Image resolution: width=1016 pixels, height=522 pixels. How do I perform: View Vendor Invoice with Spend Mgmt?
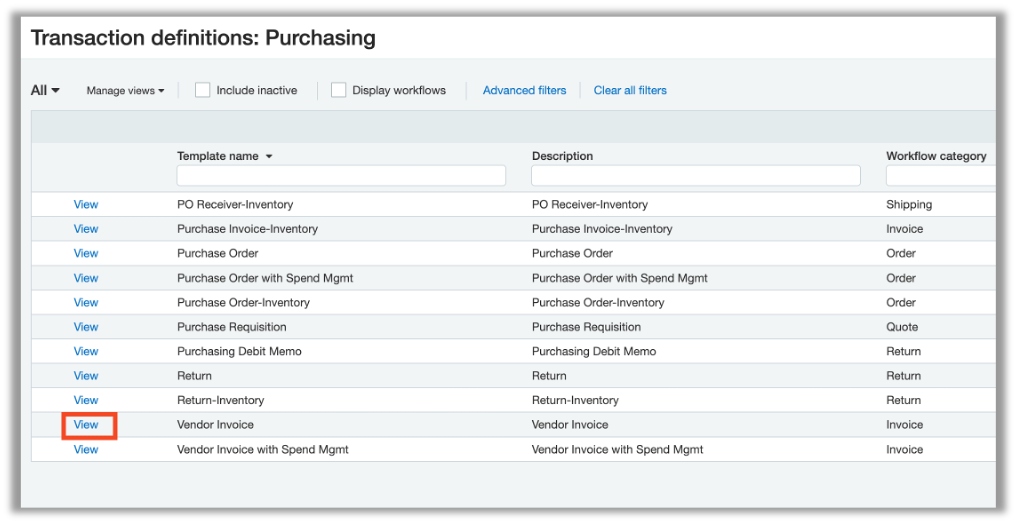tap(86, 449)
